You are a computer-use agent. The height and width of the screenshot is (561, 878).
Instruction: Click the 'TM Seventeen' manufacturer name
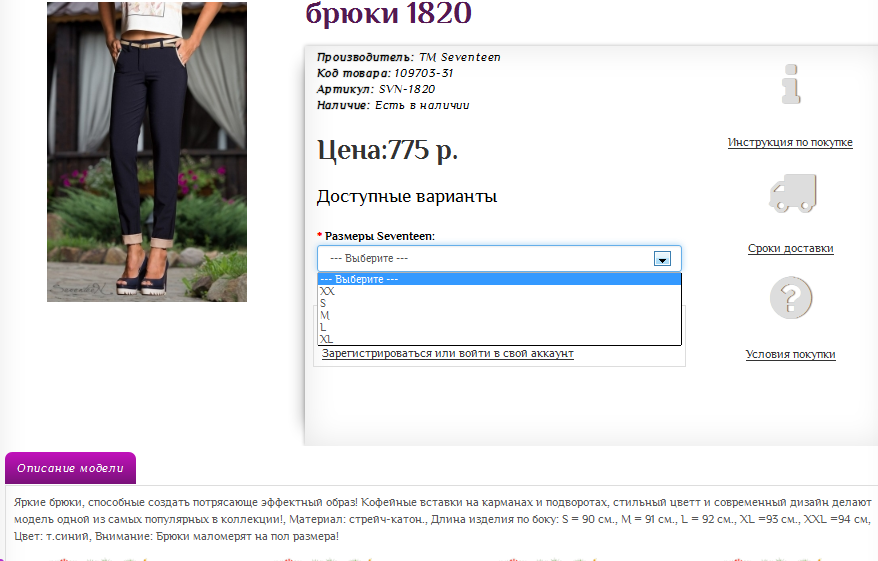click(x=460, y=57)
